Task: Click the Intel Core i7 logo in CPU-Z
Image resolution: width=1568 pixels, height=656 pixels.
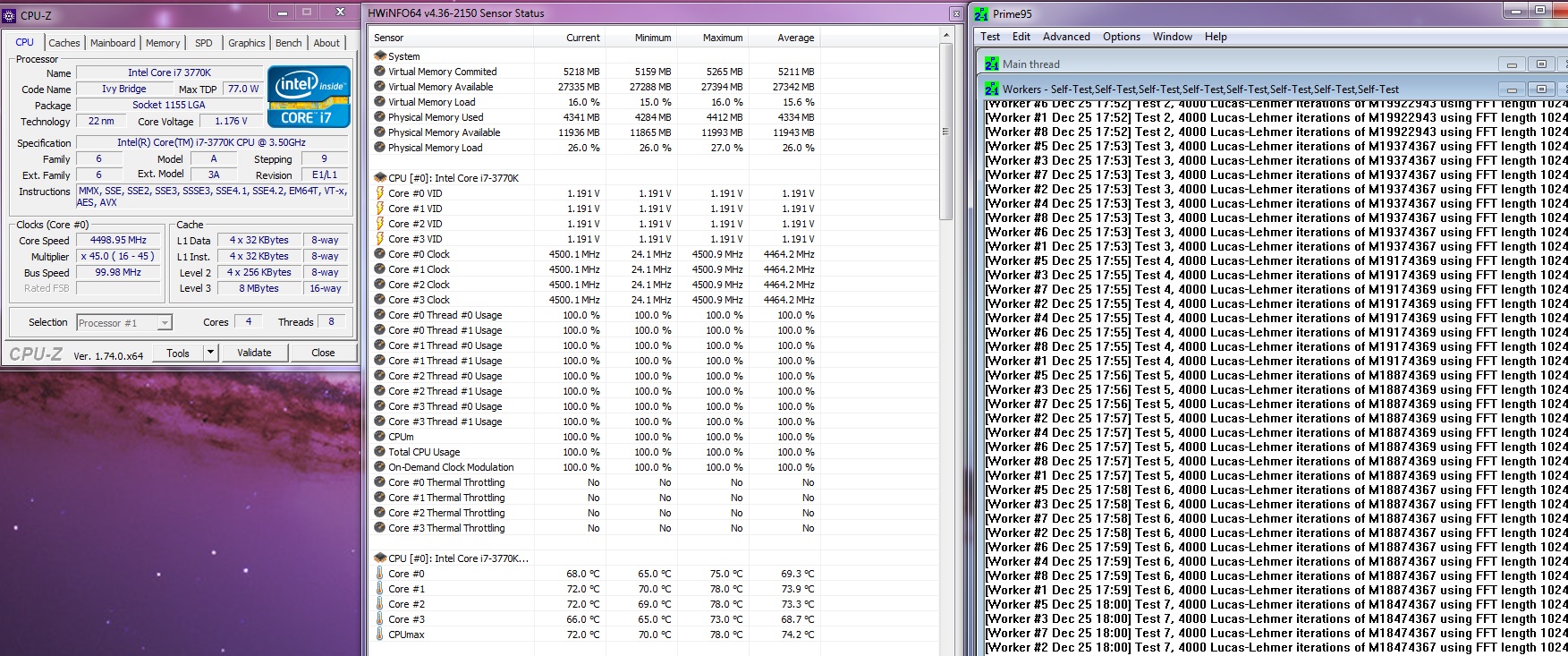Action: tap(309, 97)
